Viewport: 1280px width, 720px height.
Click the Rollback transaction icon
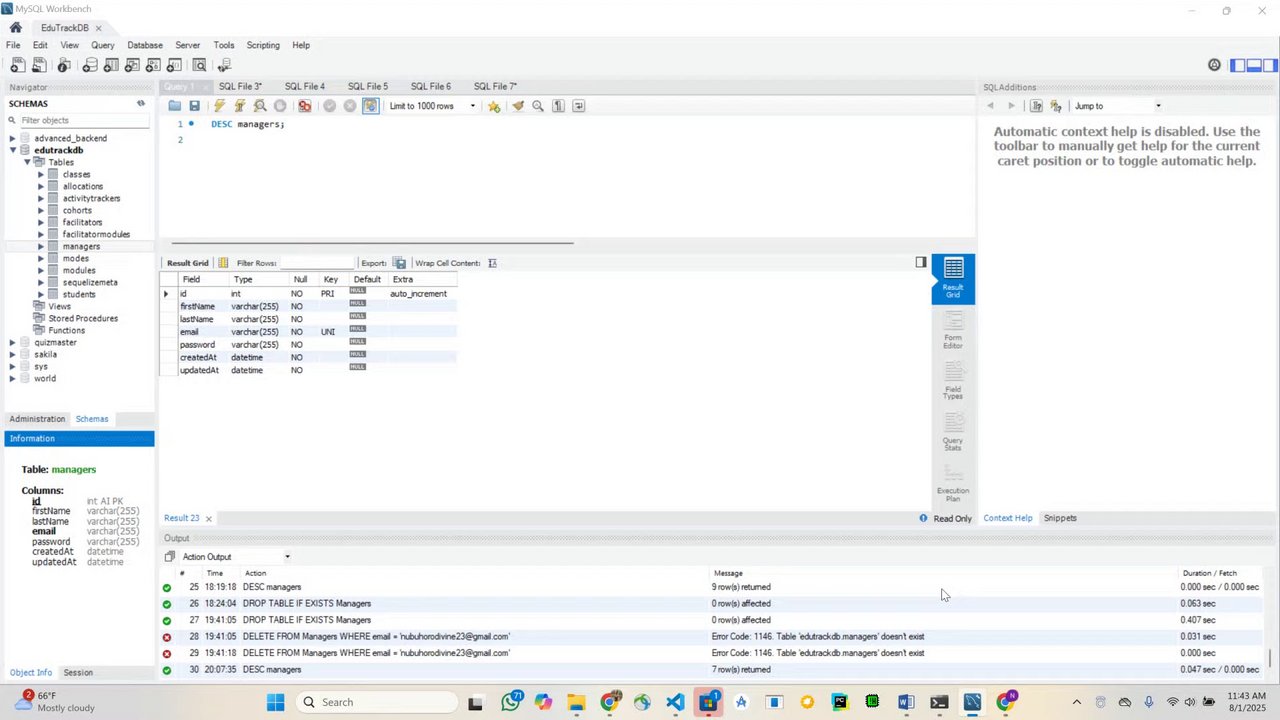350,106
